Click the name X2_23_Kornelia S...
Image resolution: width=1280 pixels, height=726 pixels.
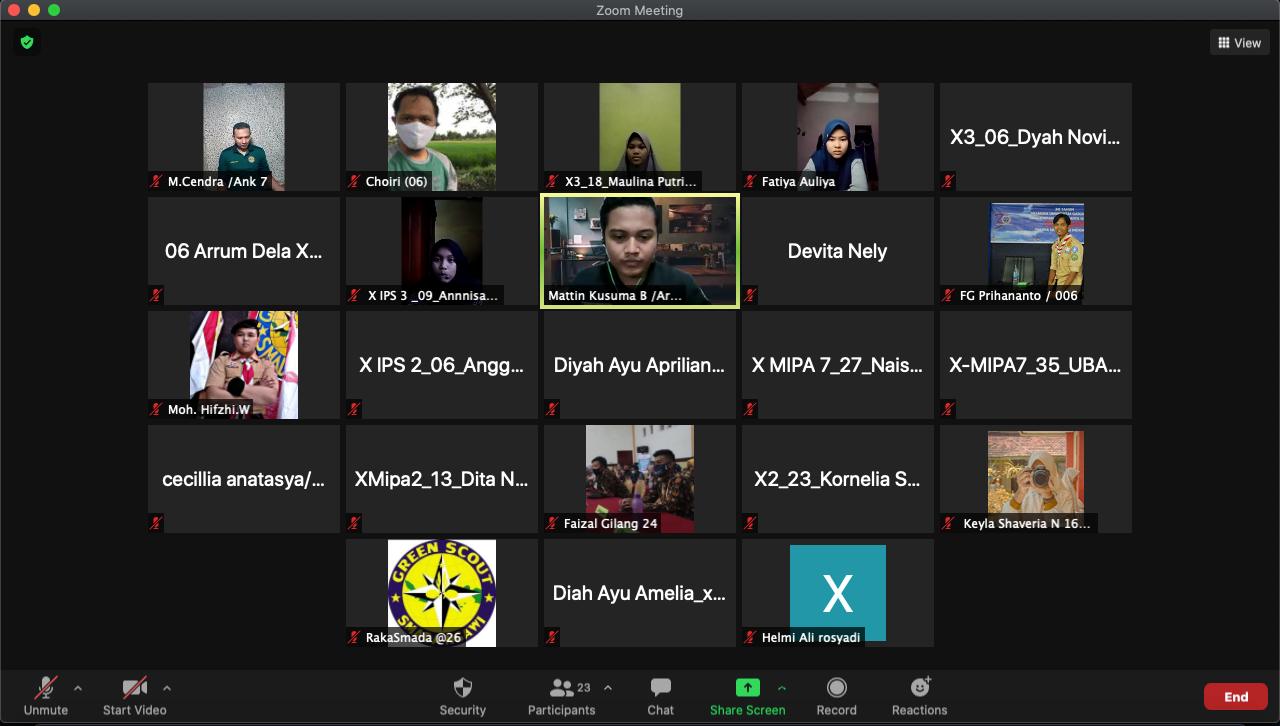coord(838,479)
